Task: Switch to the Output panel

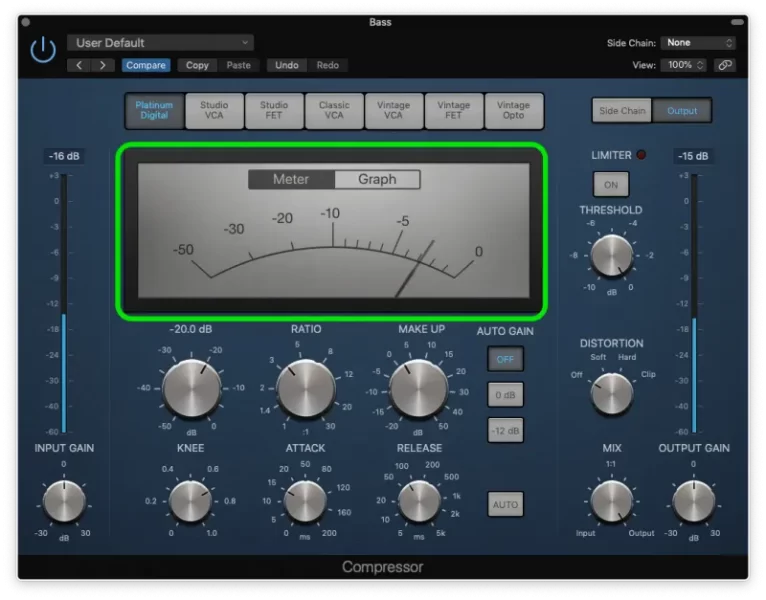Action: coord(682,111)
